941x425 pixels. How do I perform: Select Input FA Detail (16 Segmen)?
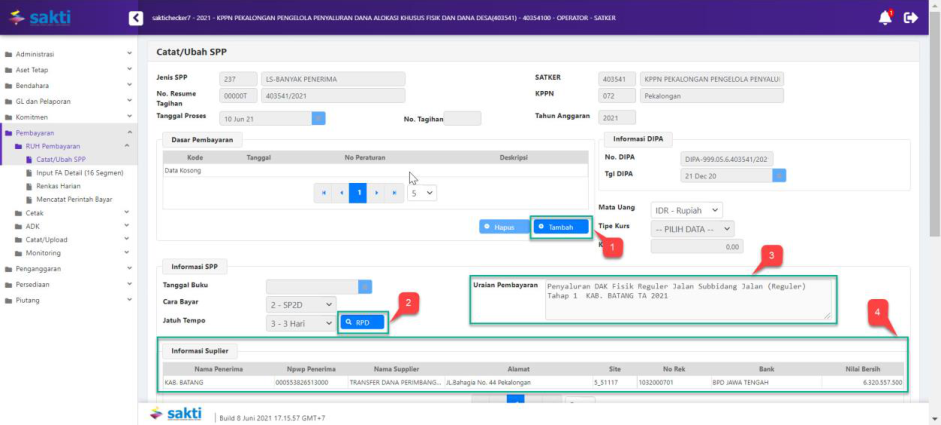(78, 172)
